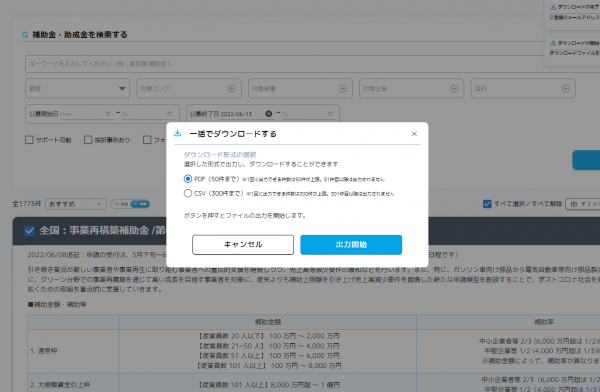
Task: Click the 補助金額 column header
Action: pos(268,322)
